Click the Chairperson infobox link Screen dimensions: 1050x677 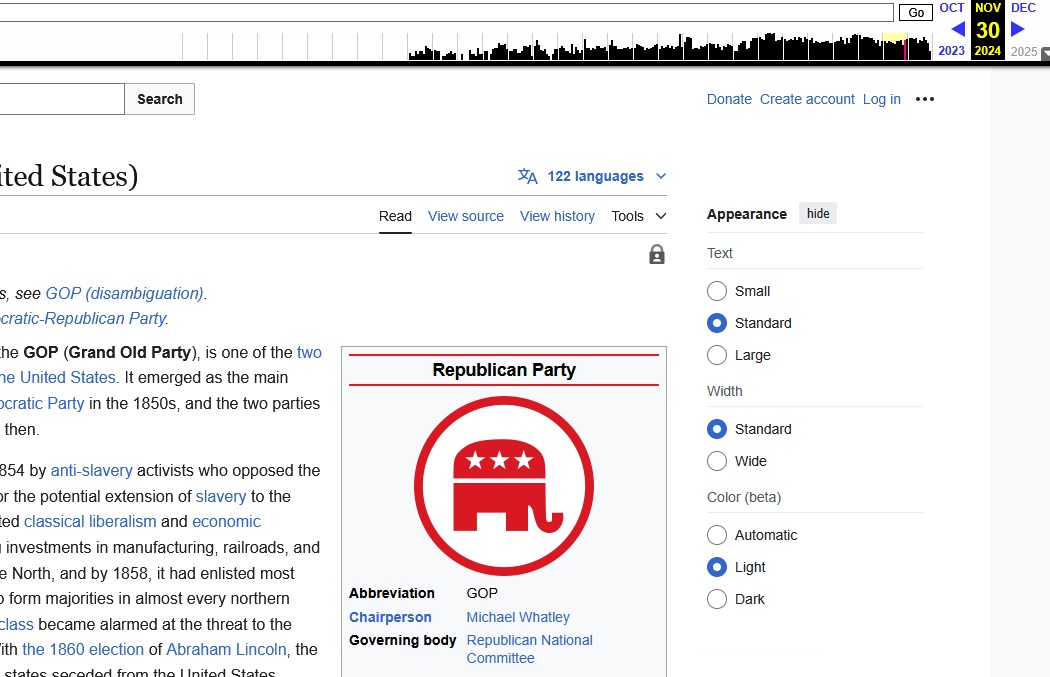pyautogui.click(x=390, y=617)
